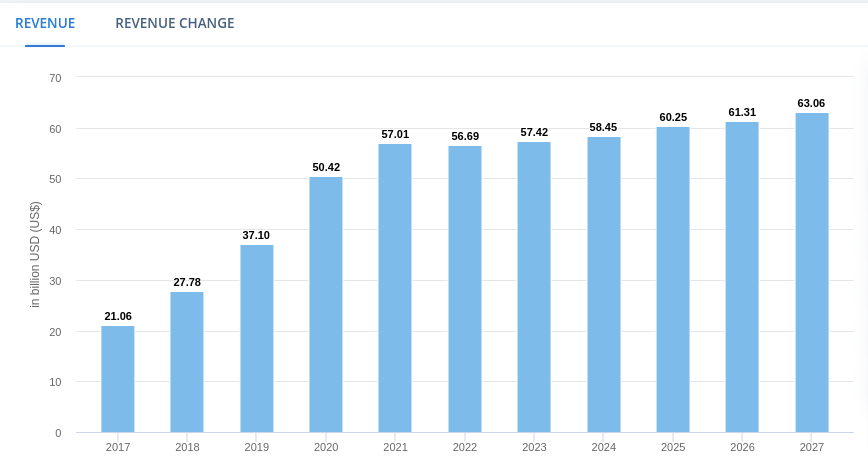Screen dimensions: 868x464
Task: Click the 2020 x-axis year label
Action: click(326, 447)
